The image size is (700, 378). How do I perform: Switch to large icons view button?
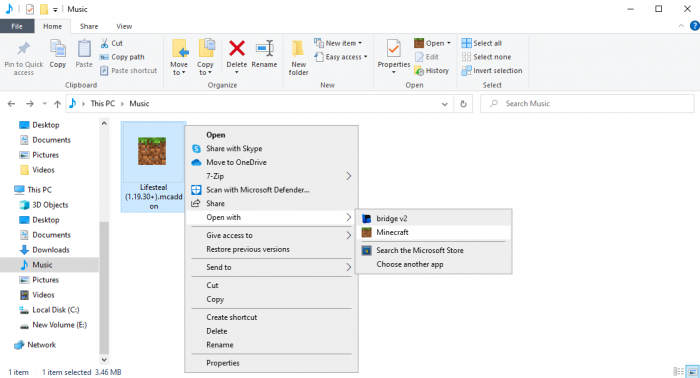pos(693,371)
